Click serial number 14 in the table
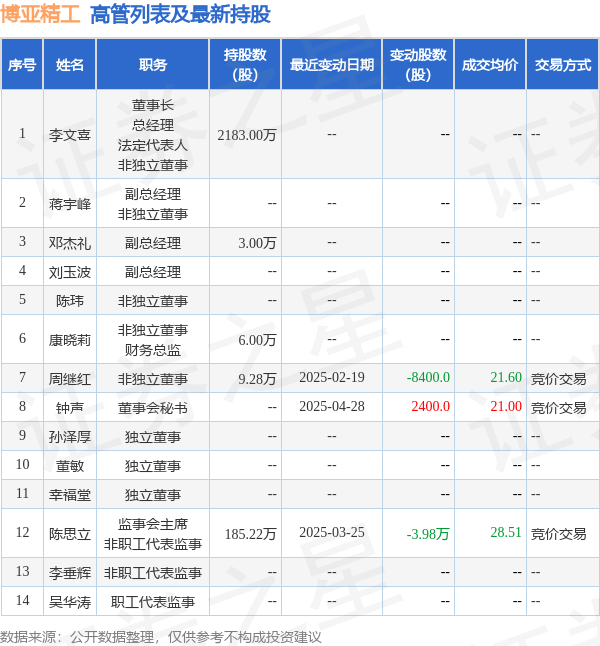The image size is (600, 646). pos(22,600)
